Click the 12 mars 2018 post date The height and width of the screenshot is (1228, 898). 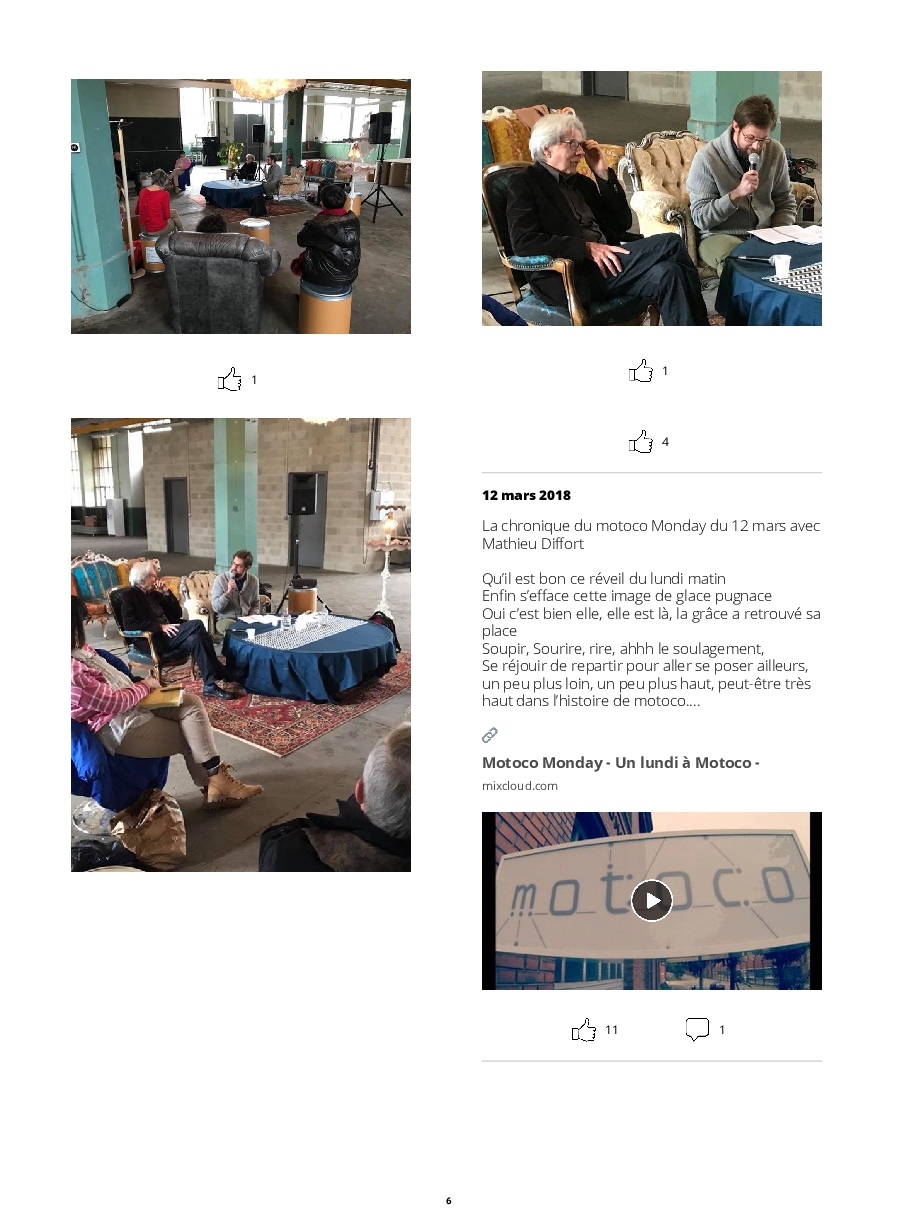[527, 495]
